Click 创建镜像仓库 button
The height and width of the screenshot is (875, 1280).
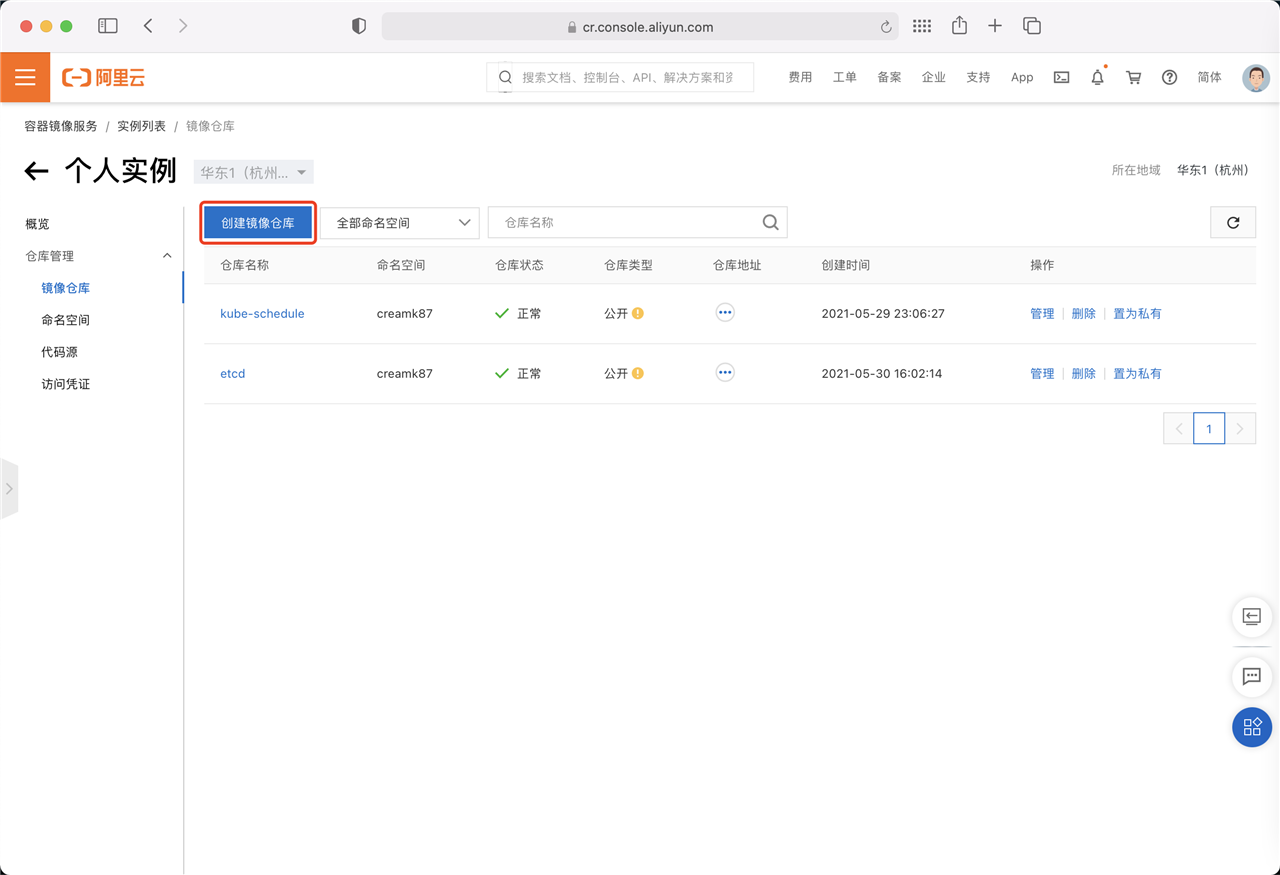[x=258, y=223]
